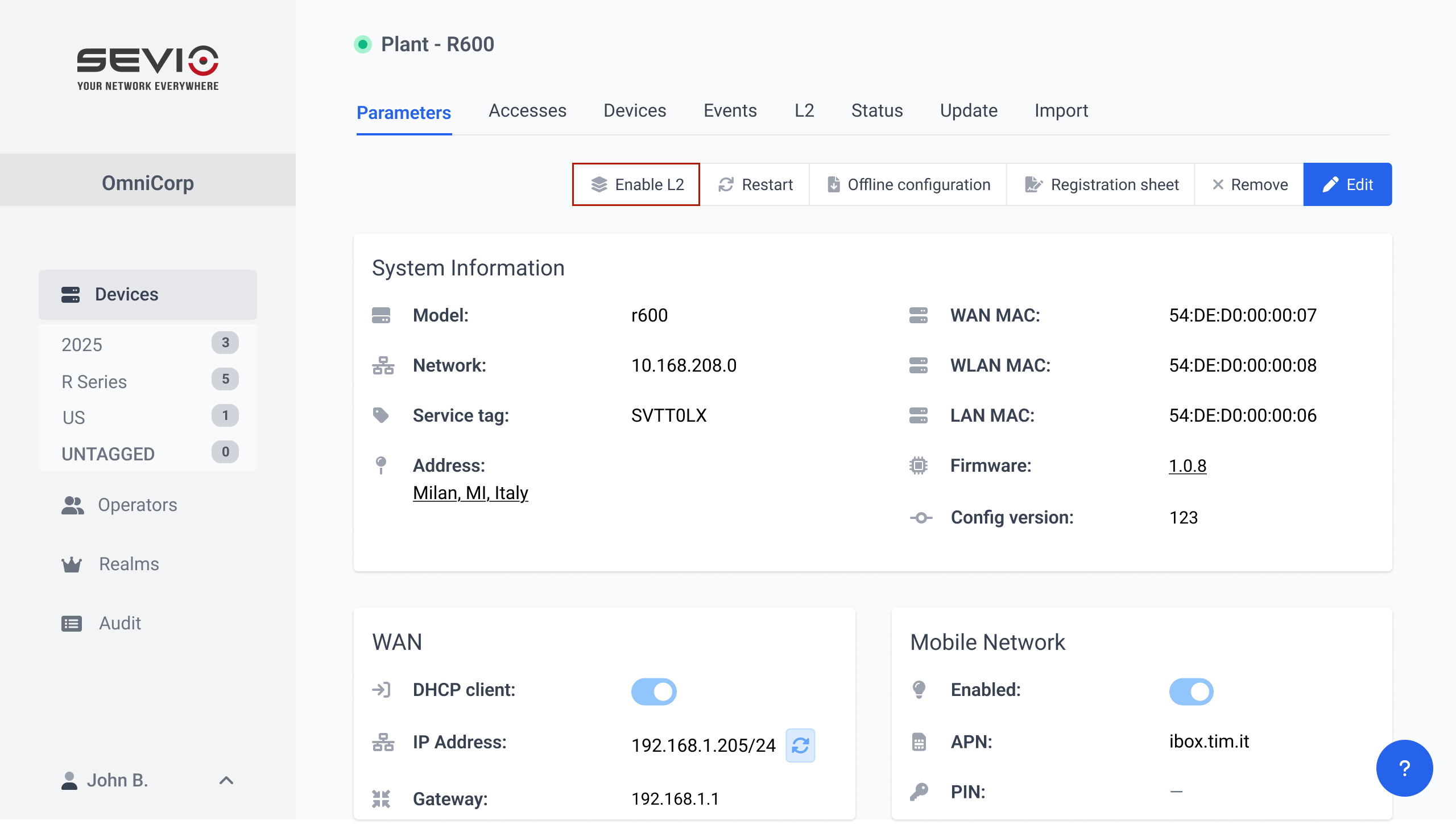This screenshot has height=824, width=1456.
Task: Click the SEVIO logo
Action: [148, 67]
